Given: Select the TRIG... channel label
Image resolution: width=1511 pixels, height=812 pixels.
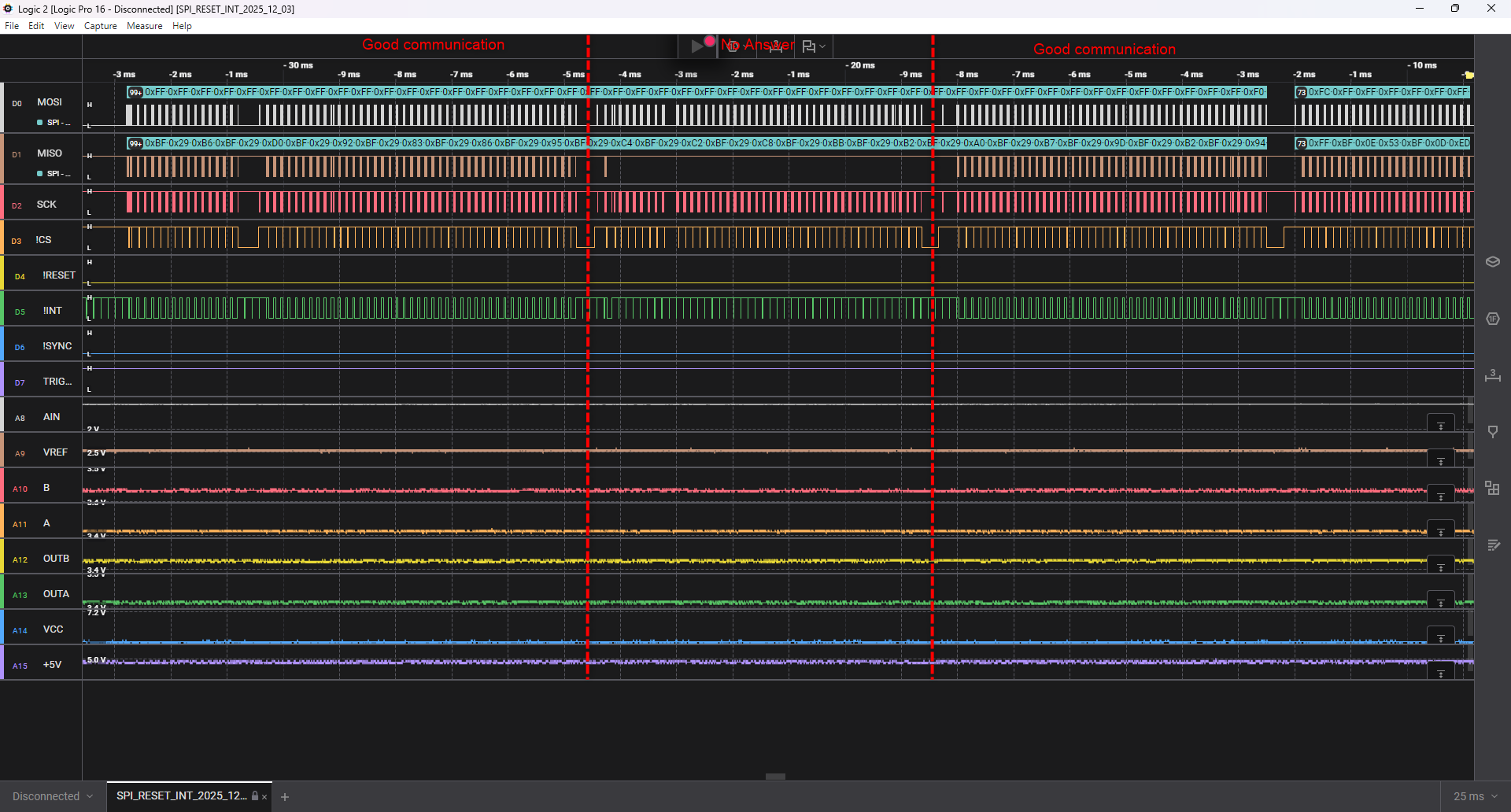Looking at the screenshot, I should (x=57, y=382).
